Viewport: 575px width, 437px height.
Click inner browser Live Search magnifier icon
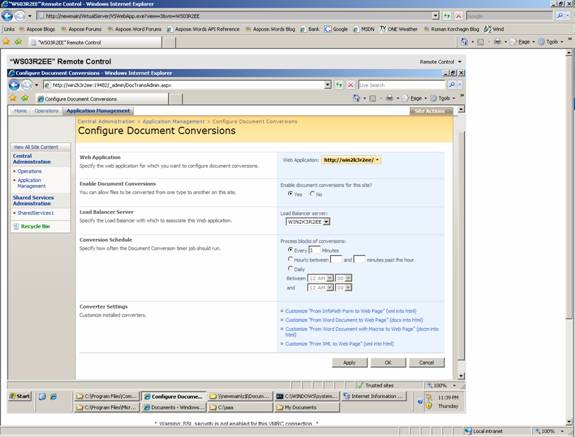452,85
